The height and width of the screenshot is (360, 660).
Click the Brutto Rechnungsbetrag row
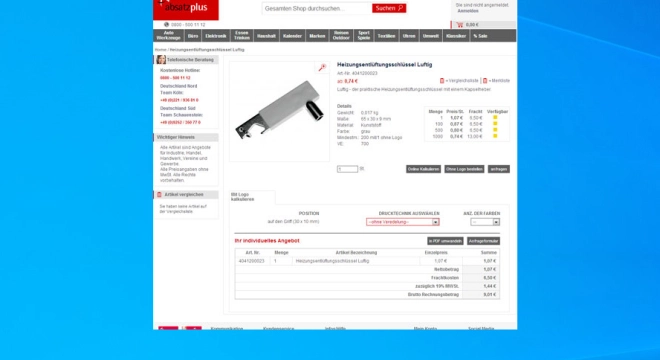(367, 295)
